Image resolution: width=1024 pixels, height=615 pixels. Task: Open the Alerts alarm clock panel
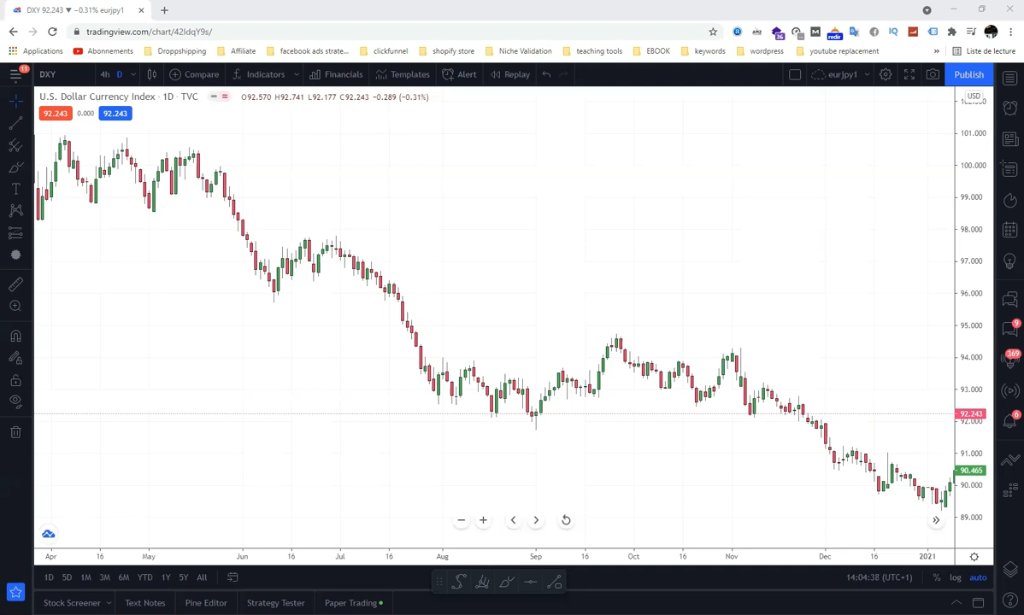click(x=1010, y=108)
